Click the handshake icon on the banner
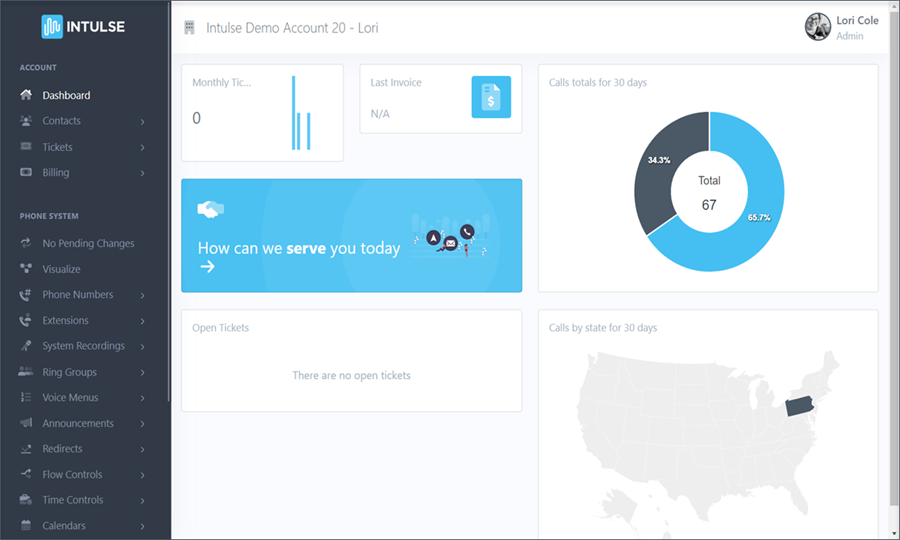Screen dimensions: 900x540 click(x=210, y=209)
